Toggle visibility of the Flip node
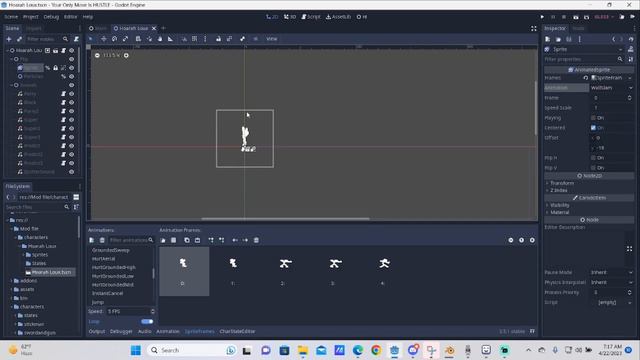The width and height of the screenshot is (640, 360). tap(71, 59)
